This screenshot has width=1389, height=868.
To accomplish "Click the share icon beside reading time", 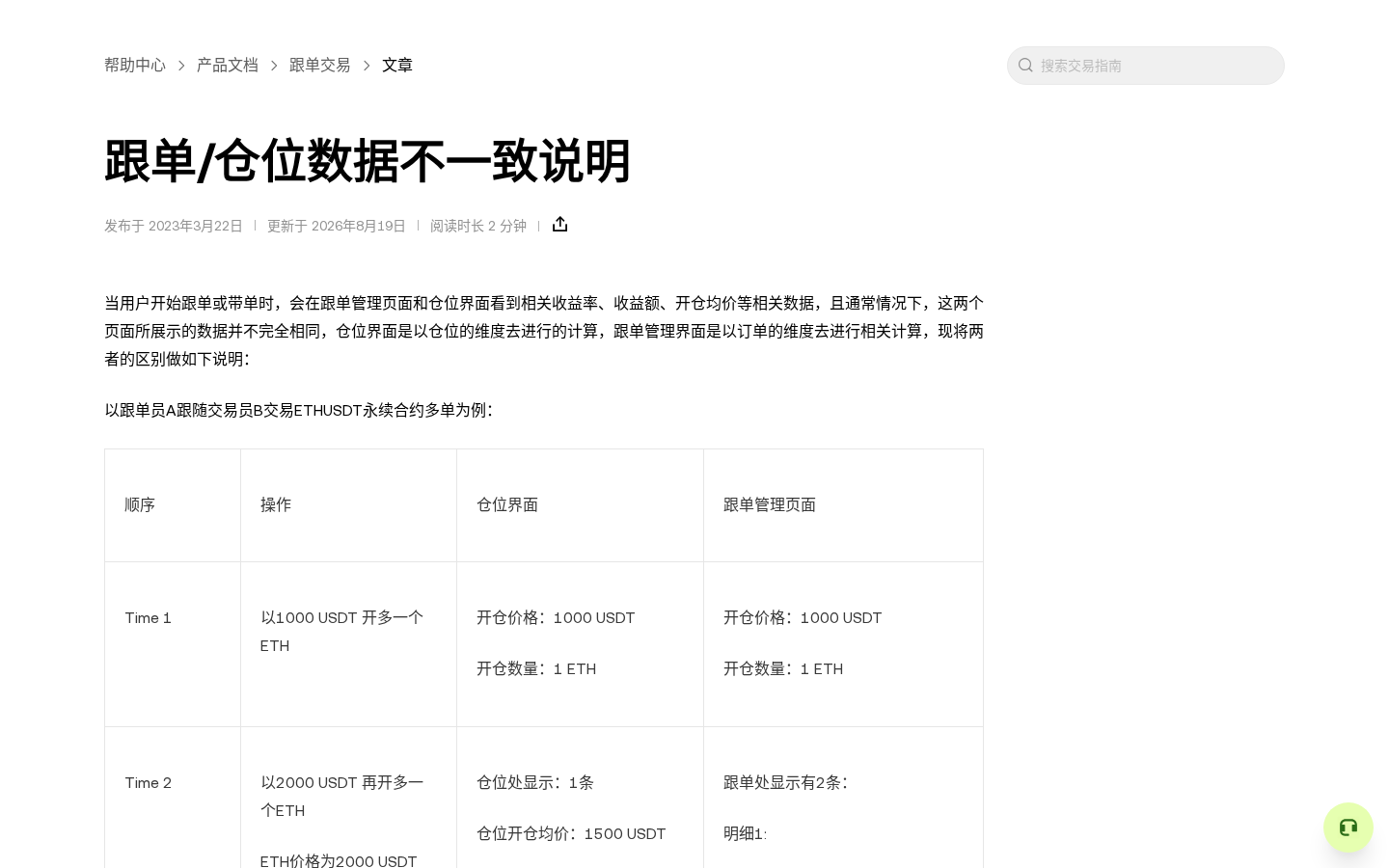I will pos(559,225).
